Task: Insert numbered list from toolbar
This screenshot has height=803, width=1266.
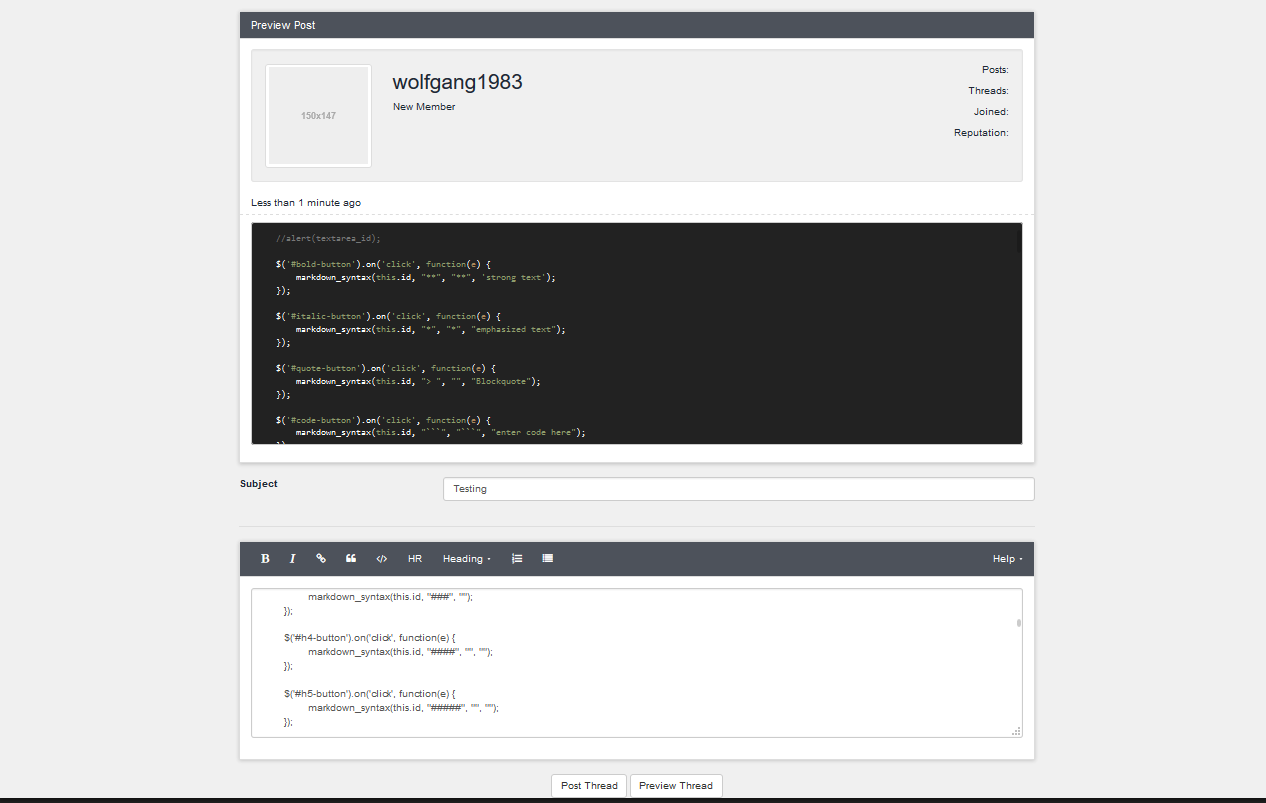Action: pyautogui.click(x=517, y=559)
